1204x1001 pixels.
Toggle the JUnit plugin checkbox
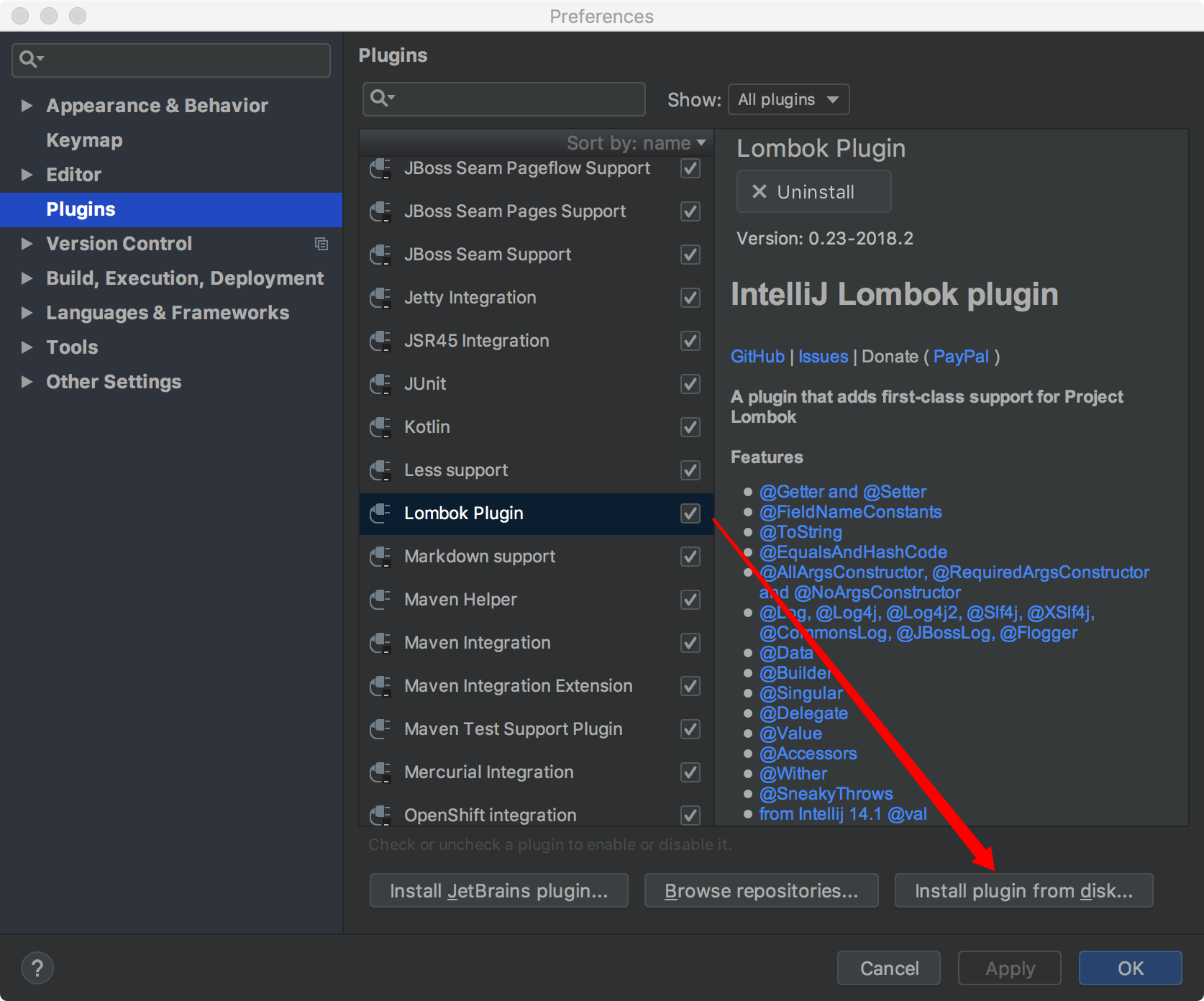[690, 384]
